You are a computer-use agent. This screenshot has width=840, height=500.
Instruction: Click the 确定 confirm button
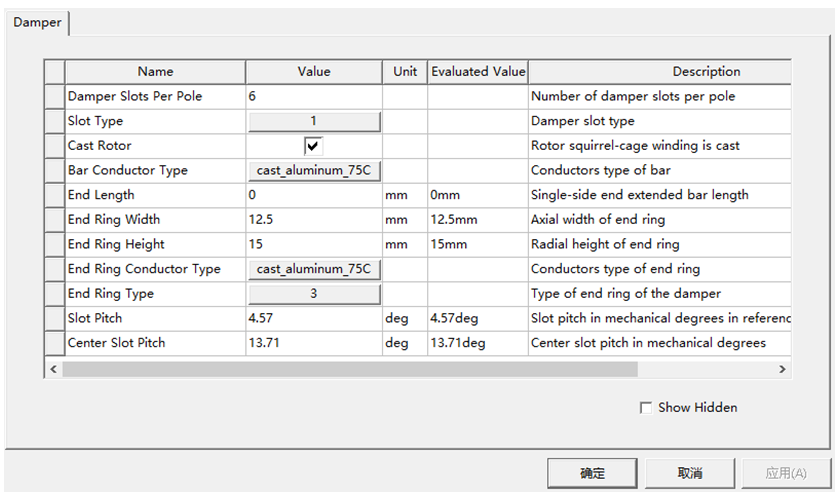pos(592,473)
